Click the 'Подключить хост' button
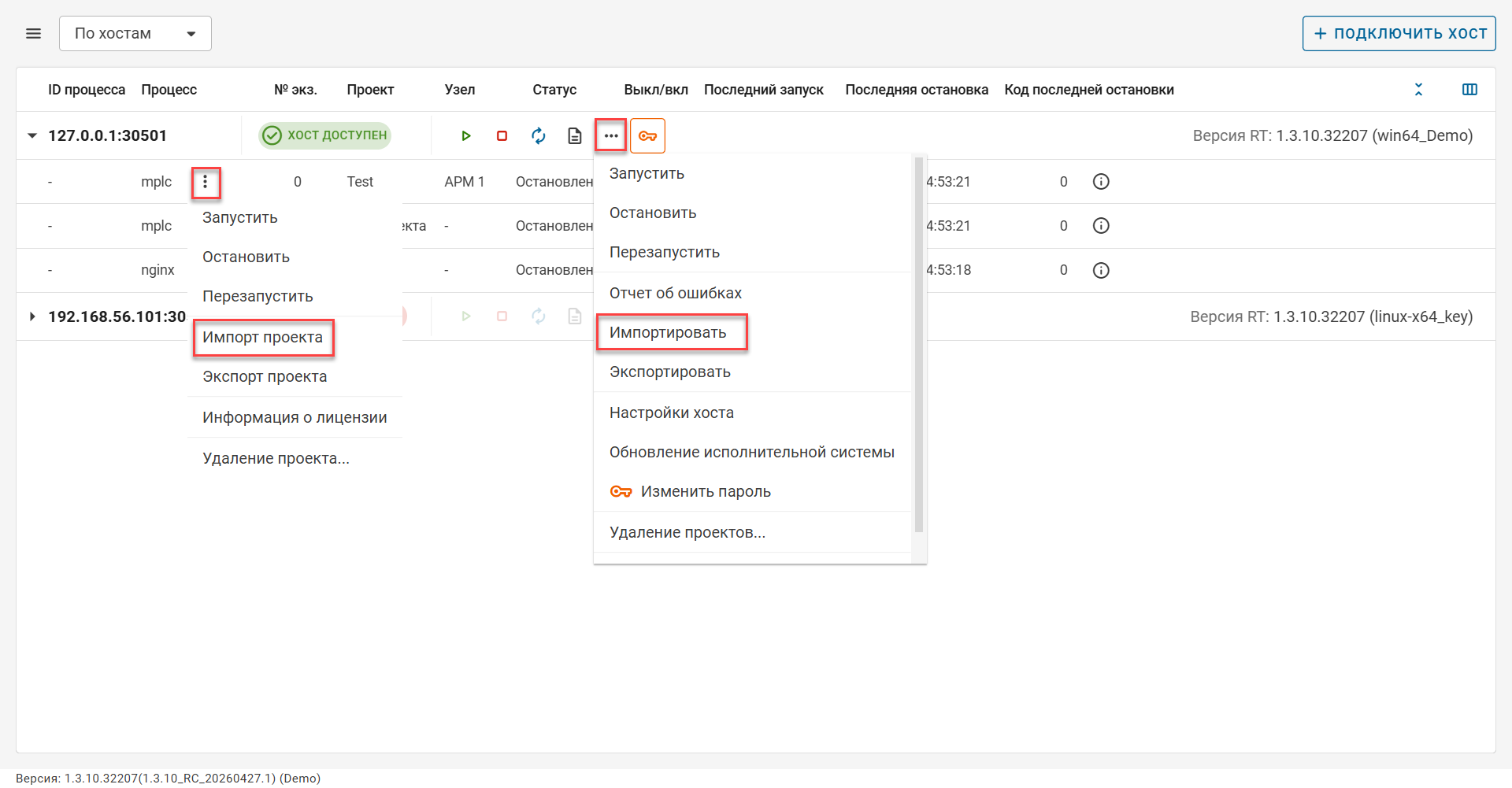Viewport: 1512px width, 788px height. click(x=1399, y=34)
